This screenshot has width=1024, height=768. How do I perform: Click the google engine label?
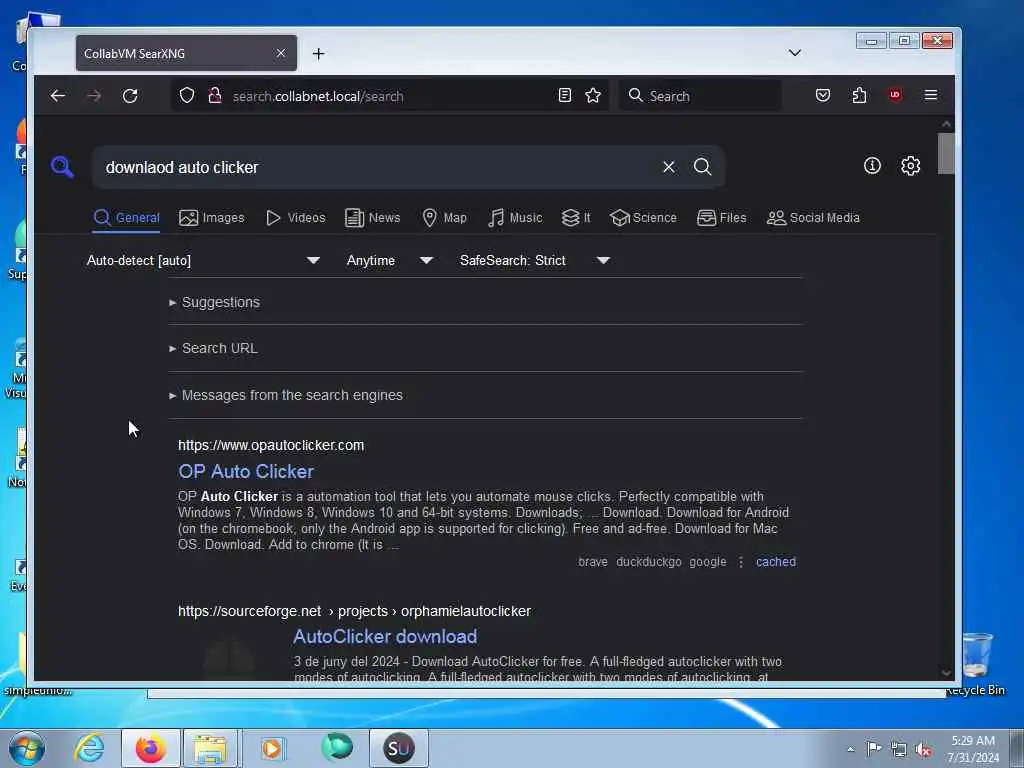[707, 562]
